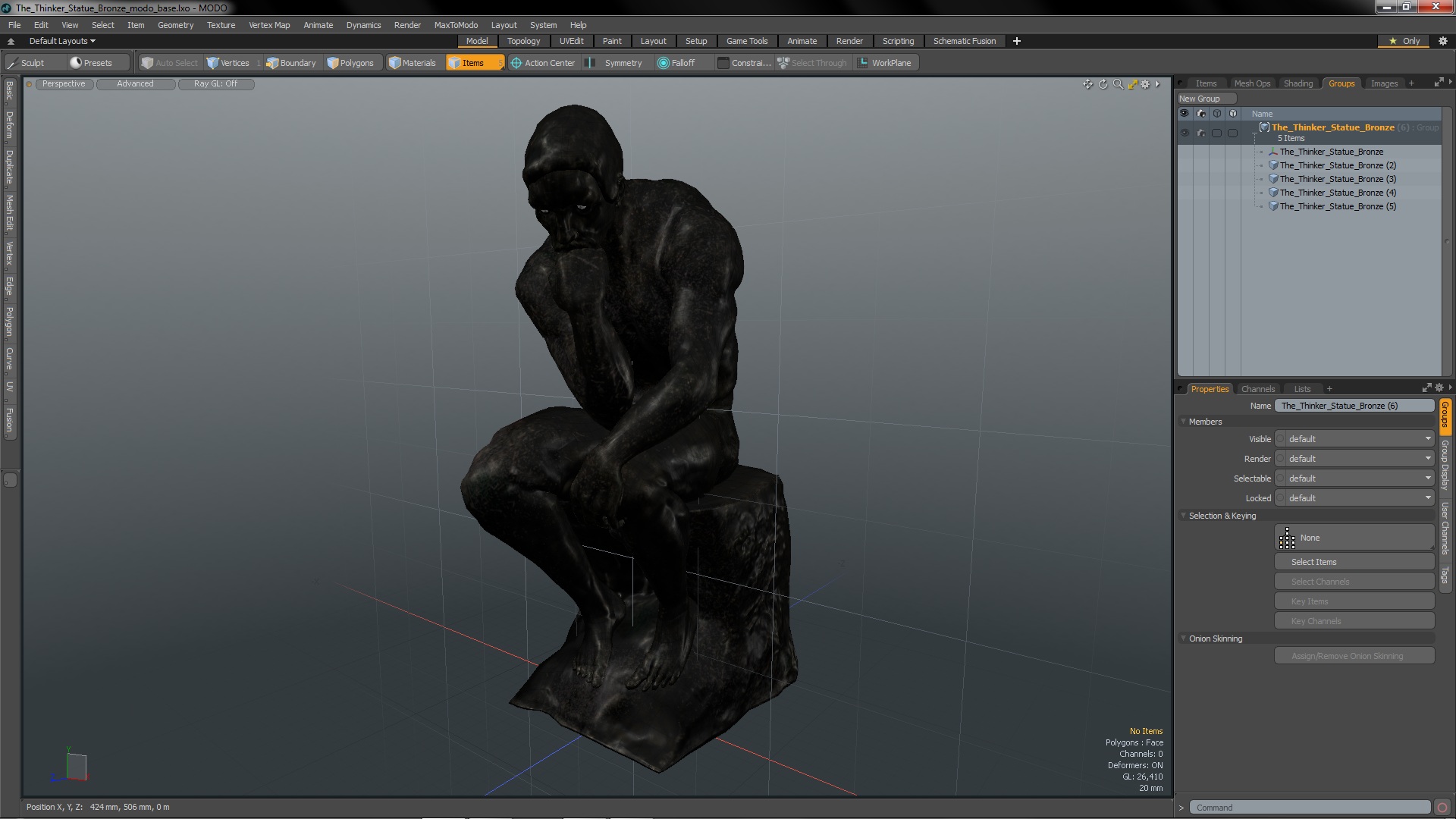Open the Vertex Map menu

[269, 25]
